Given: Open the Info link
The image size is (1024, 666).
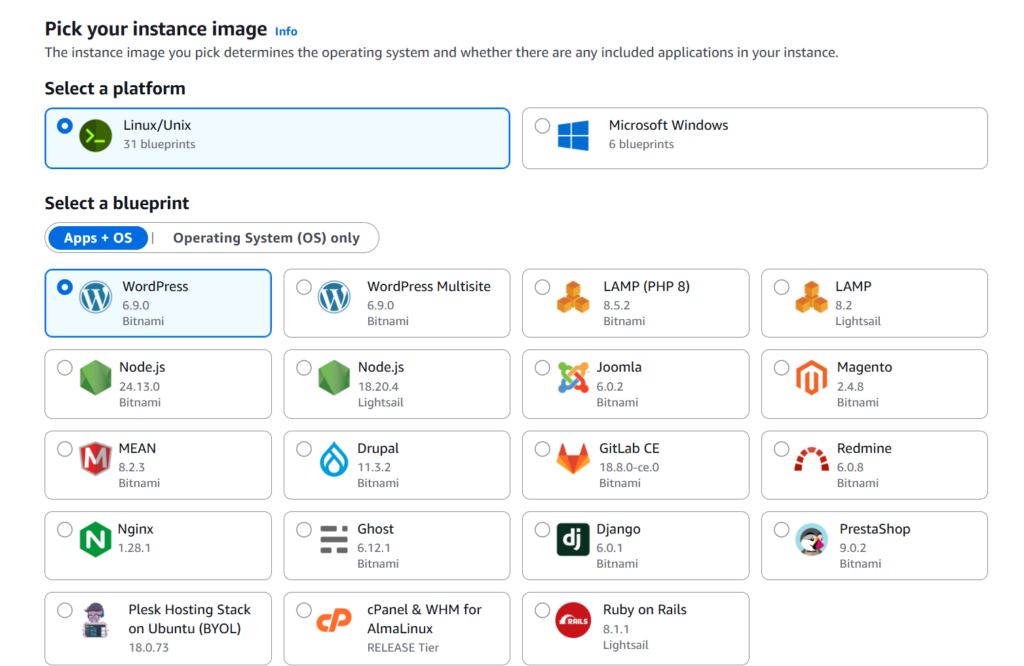Looking at the screenshot, I should 286,31.
